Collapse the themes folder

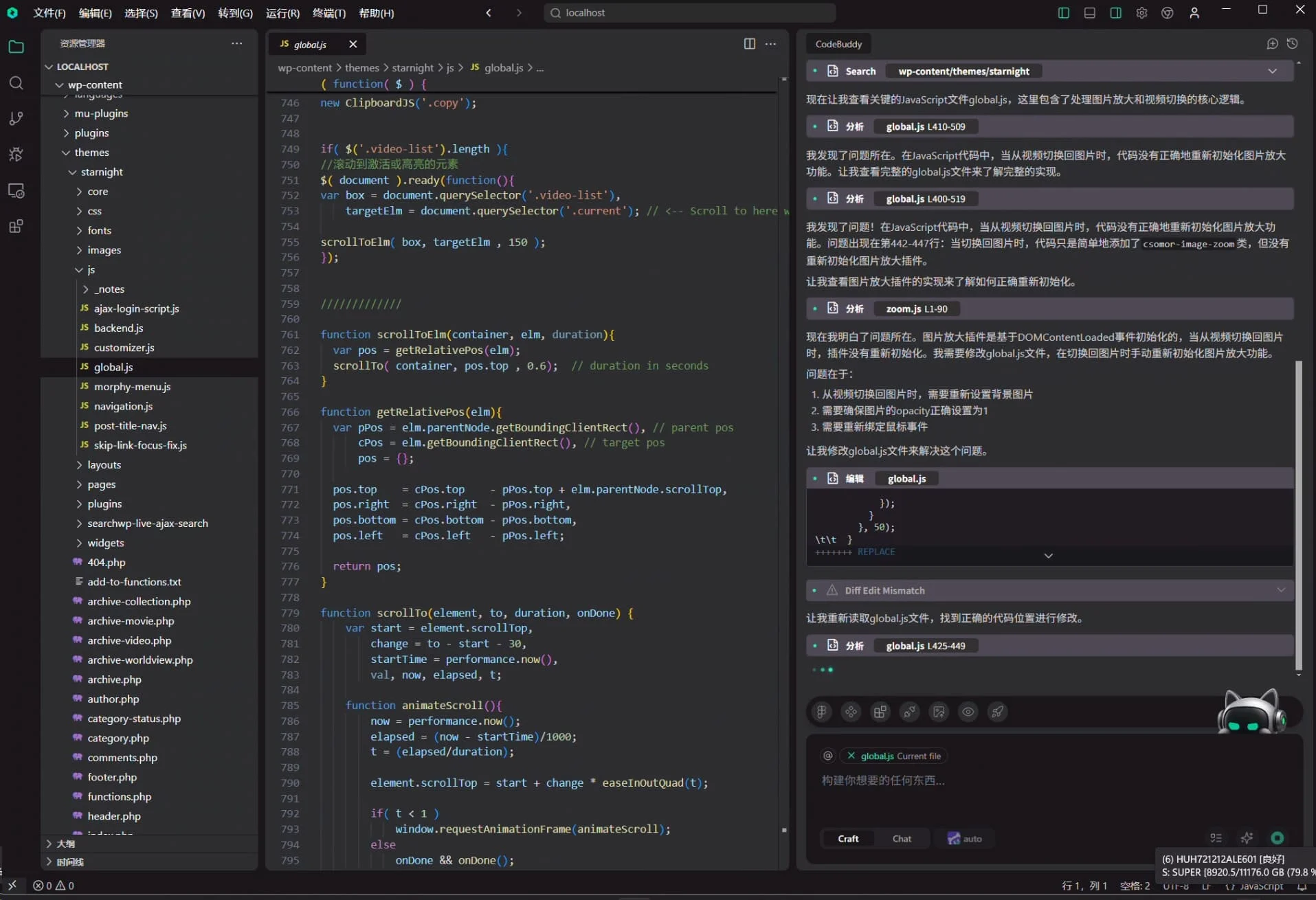pos(67,153)
